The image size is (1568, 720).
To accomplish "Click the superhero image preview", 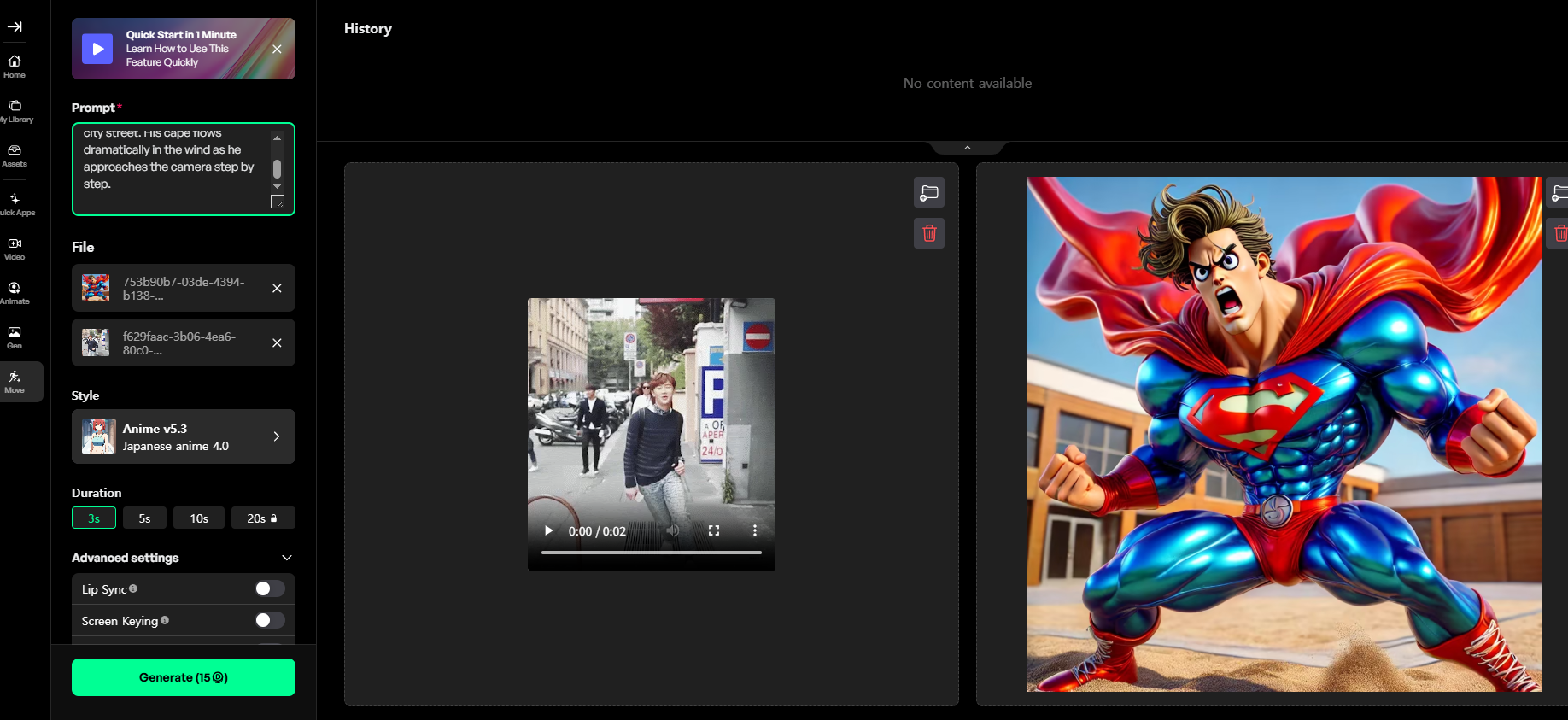I will tap(1284, 434).
